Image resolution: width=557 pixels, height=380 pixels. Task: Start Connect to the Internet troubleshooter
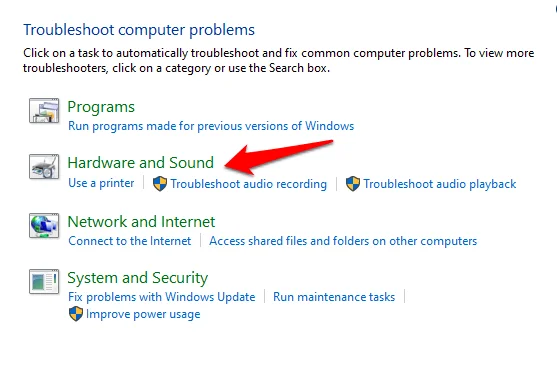pyautogui.click(x=130, y=241)
